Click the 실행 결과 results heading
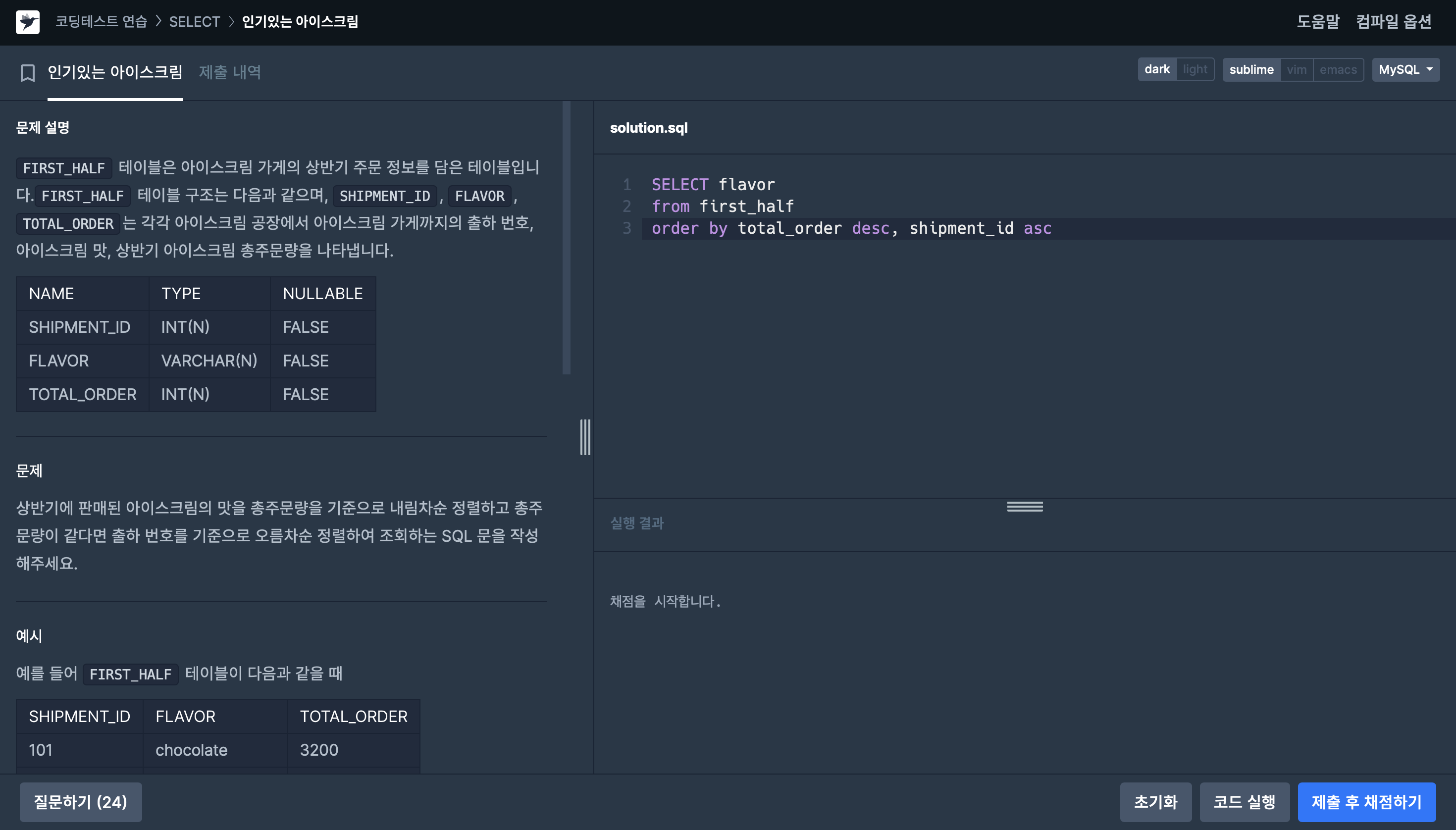 [637, 523]
